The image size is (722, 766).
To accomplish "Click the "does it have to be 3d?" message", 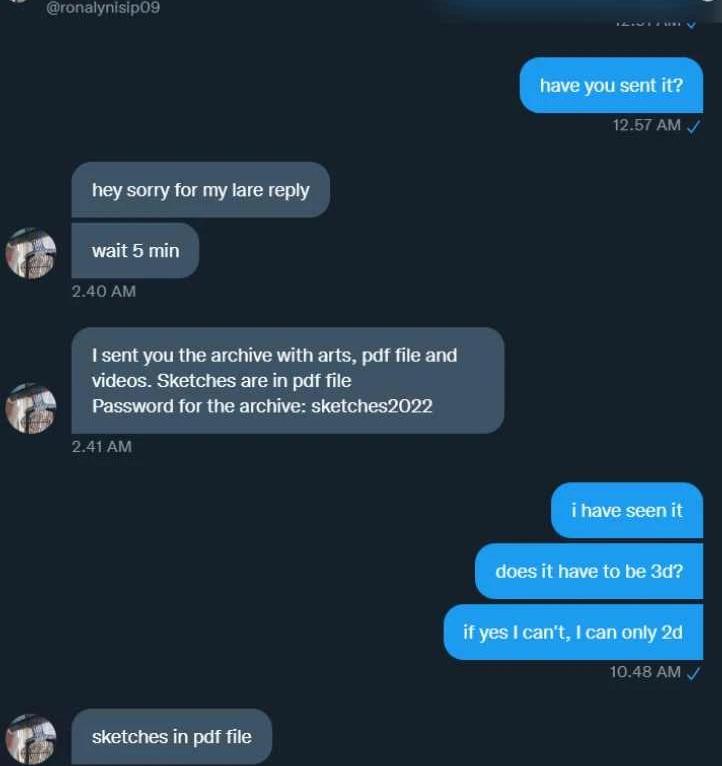I will click(x=588, y=572).
